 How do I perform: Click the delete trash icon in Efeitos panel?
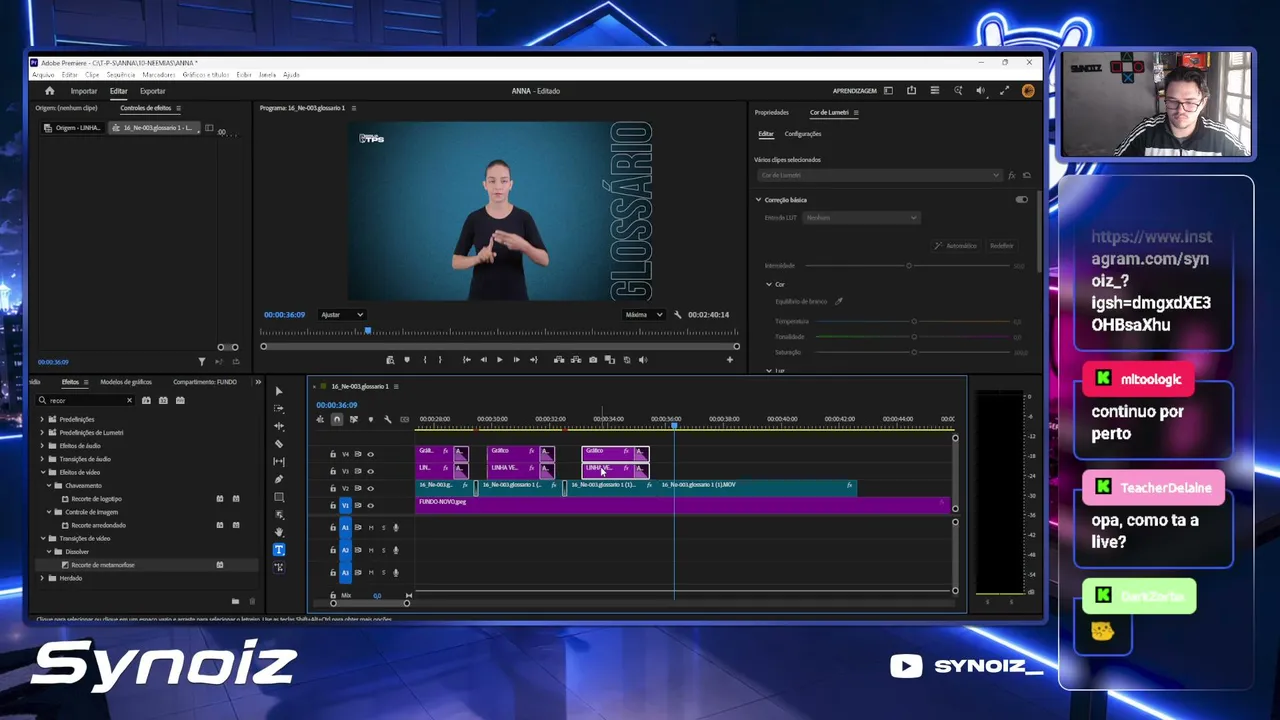[252, 601]
